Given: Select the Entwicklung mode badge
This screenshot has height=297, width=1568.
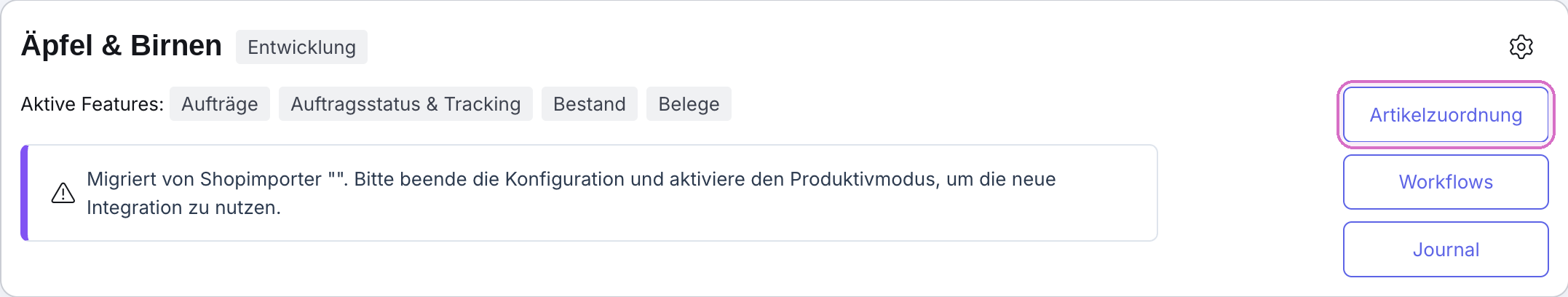Looking at the screenshot, I should click(x=301, y=47).
